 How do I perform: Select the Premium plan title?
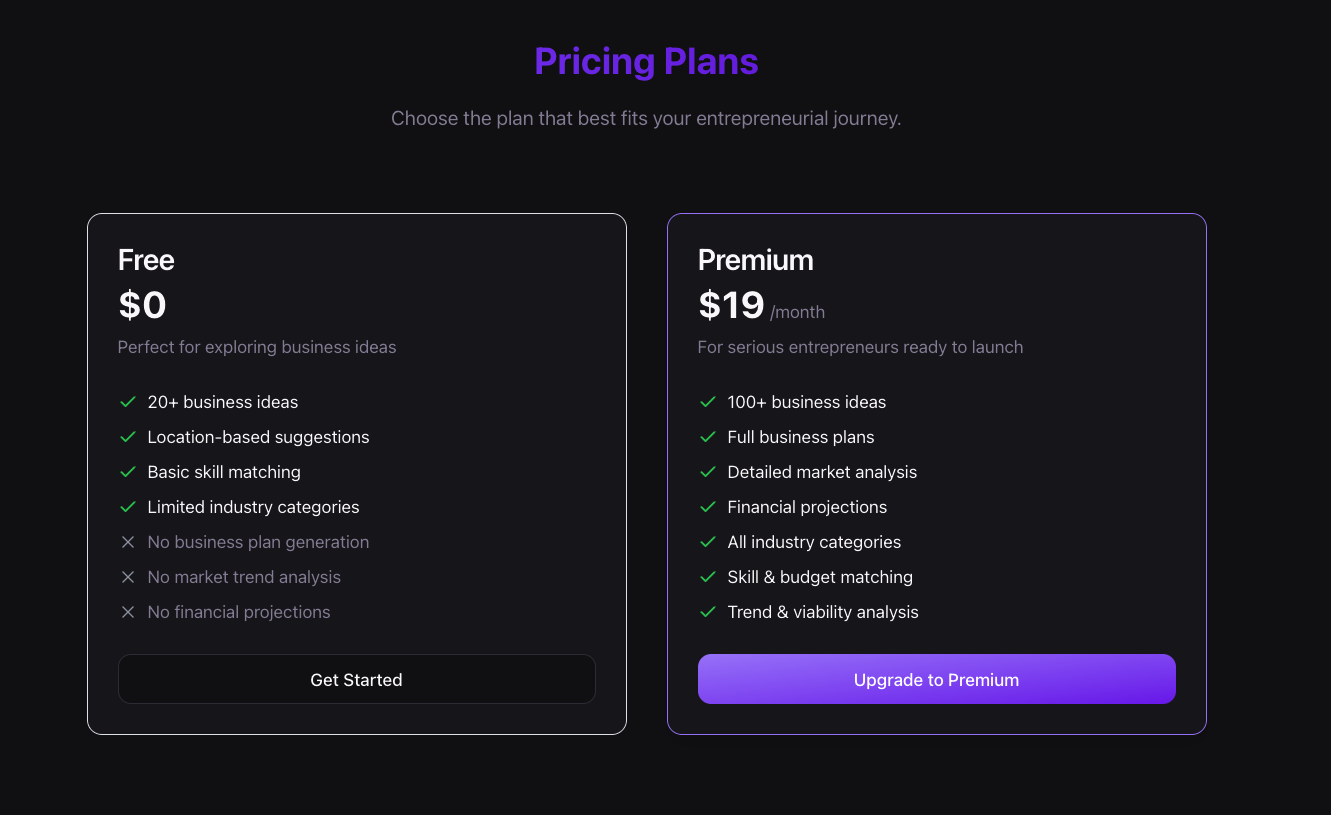point(755,260)
